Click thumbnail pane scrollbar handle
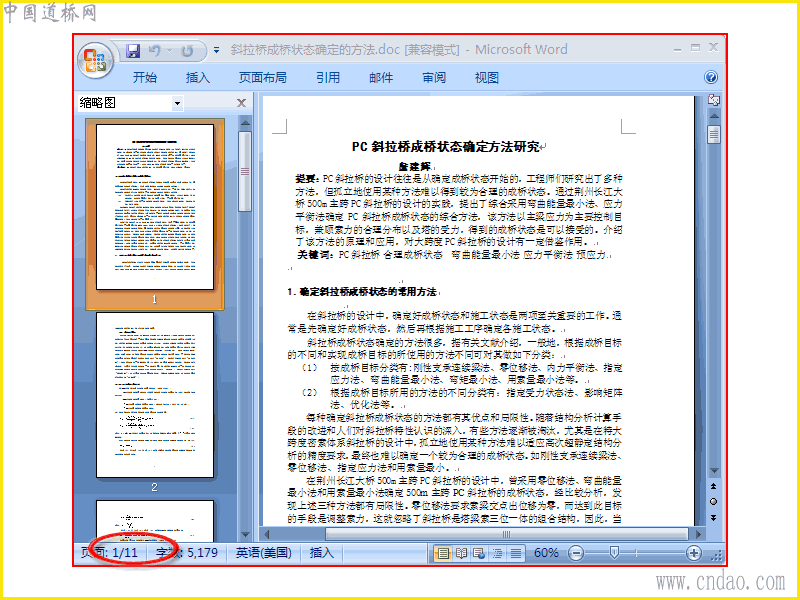 245,171
